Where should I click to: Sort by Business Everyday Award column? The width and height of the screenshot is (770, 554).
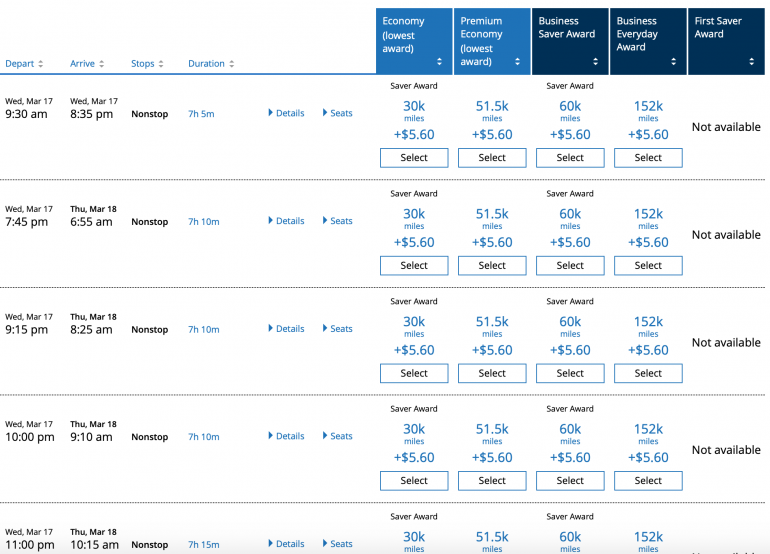pyautogui.click(x=673, y=62)
